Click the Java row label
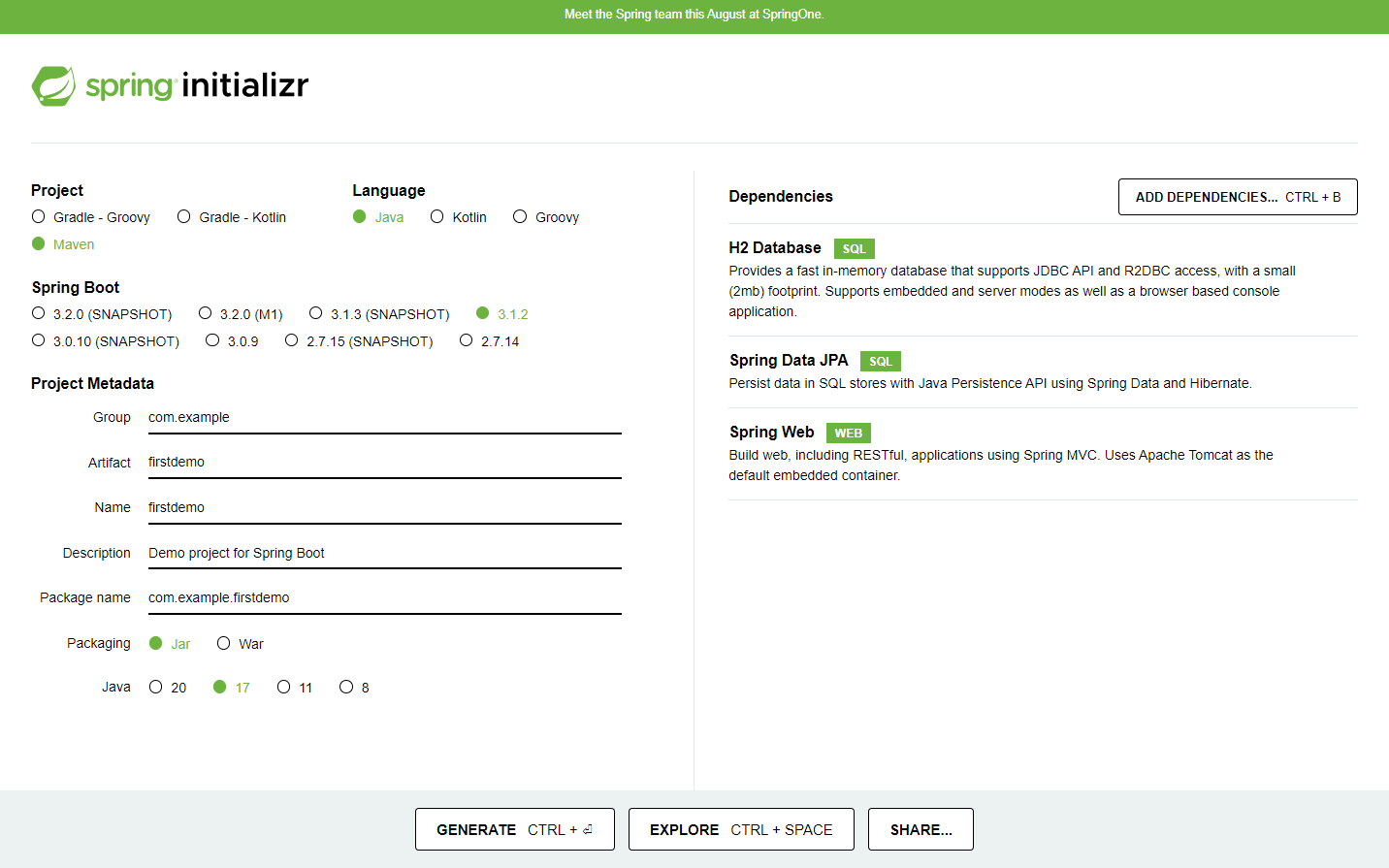Viewport: 1389px width, 868px height. (116, 688)
